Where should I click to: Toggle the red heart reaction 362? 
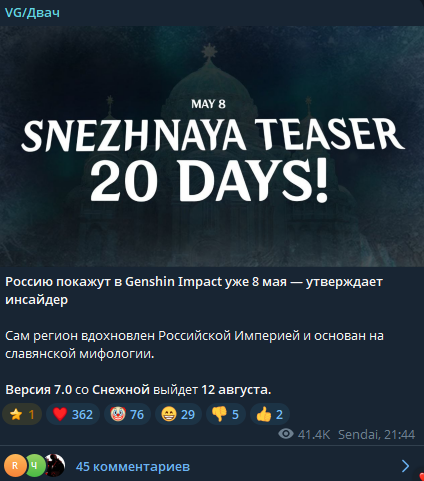click(x=73, y=414)
